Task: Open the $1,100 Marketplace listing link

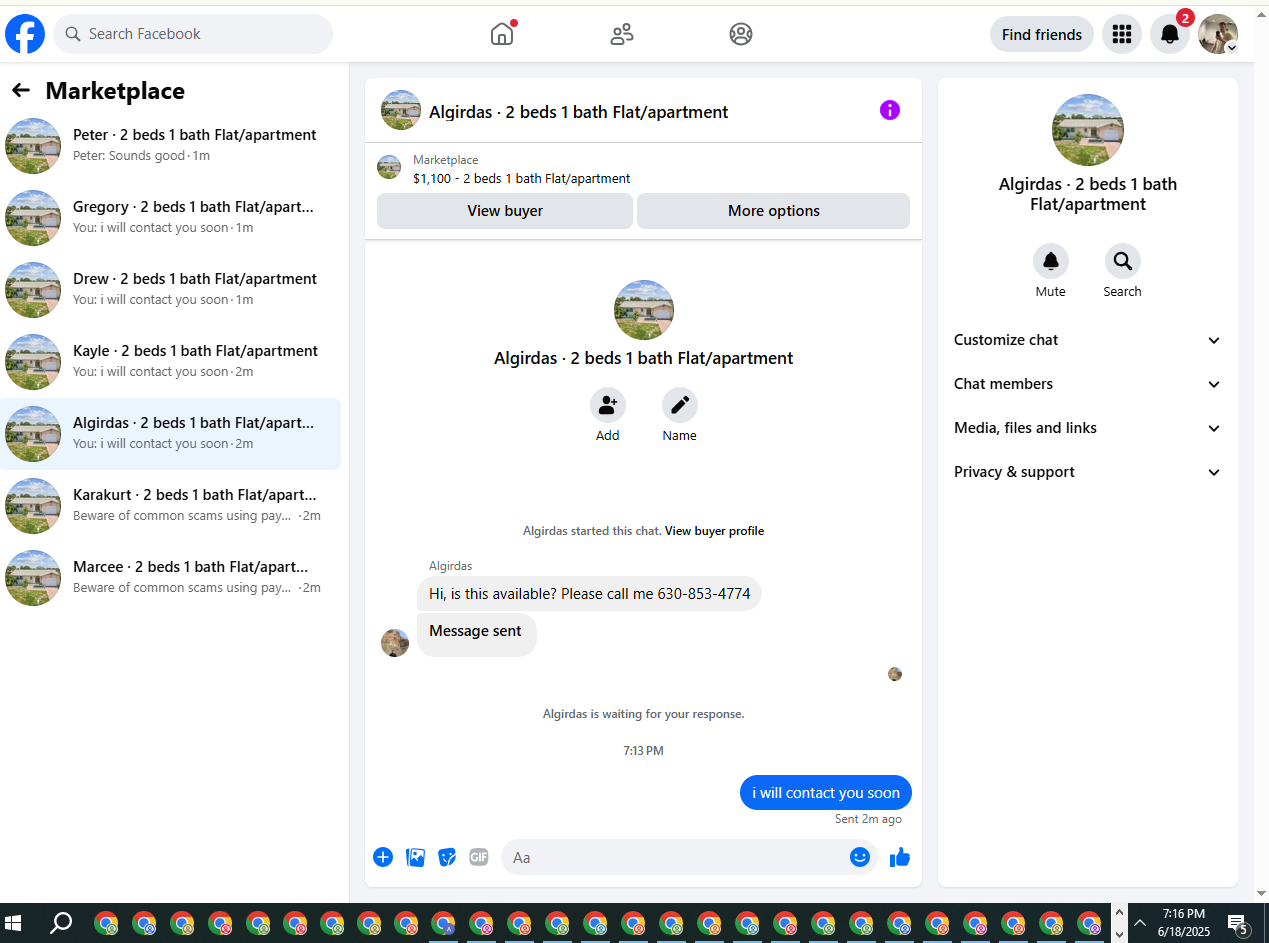Action: (521, 179)
